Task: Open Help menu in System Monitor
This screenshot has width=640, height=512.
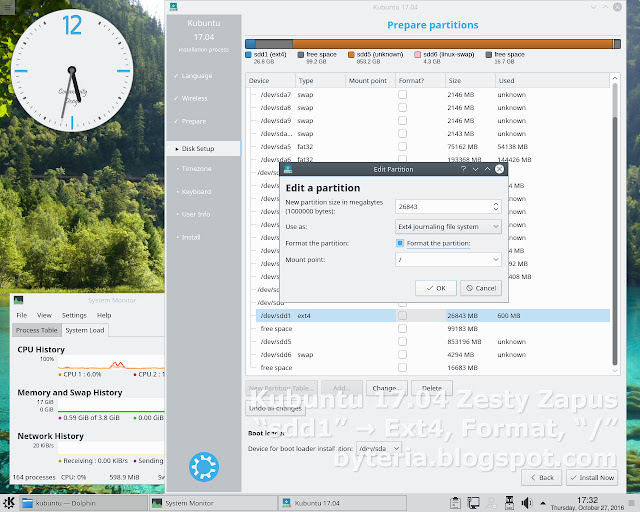Action: tap(104, 315)
